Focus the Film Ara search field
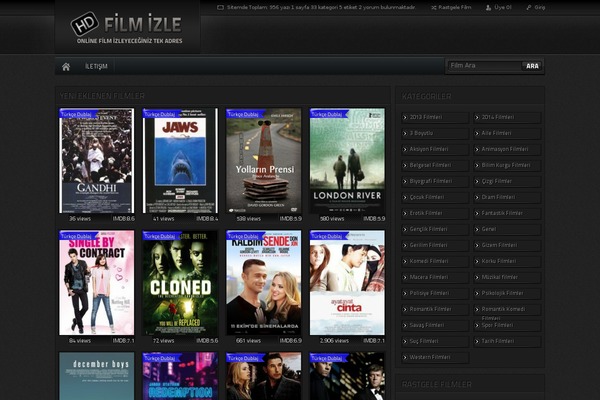Screen dimensions: 600x400 click(x=484, y=66)
